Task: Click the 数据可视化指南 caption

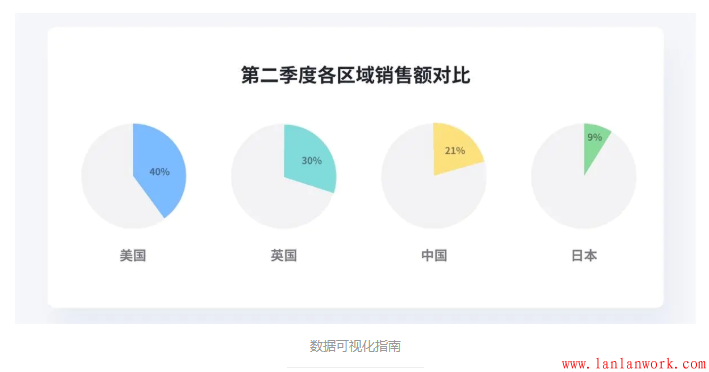Action: tap(355, 346)
